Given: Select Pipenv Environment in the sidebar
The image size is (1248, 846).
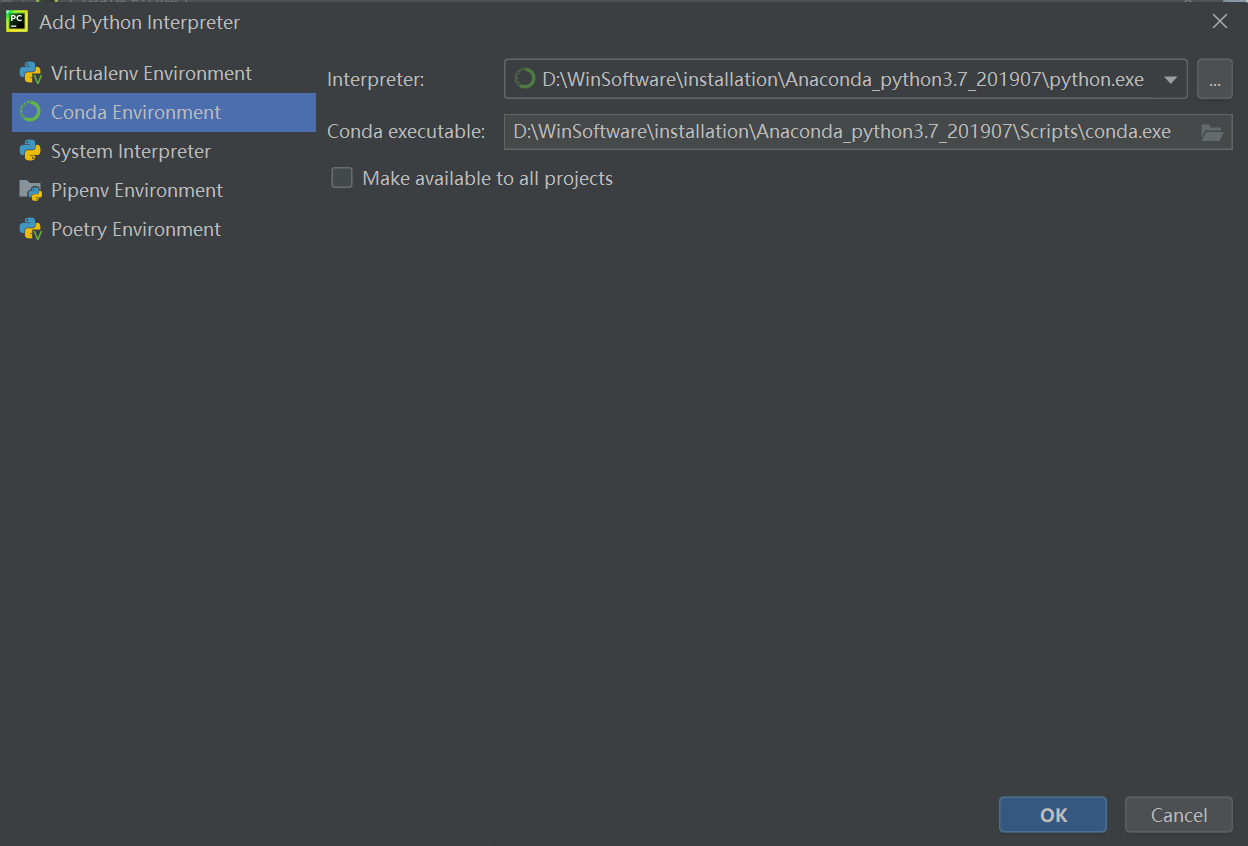Looking at the screenshot, I should tap(164, 190).
